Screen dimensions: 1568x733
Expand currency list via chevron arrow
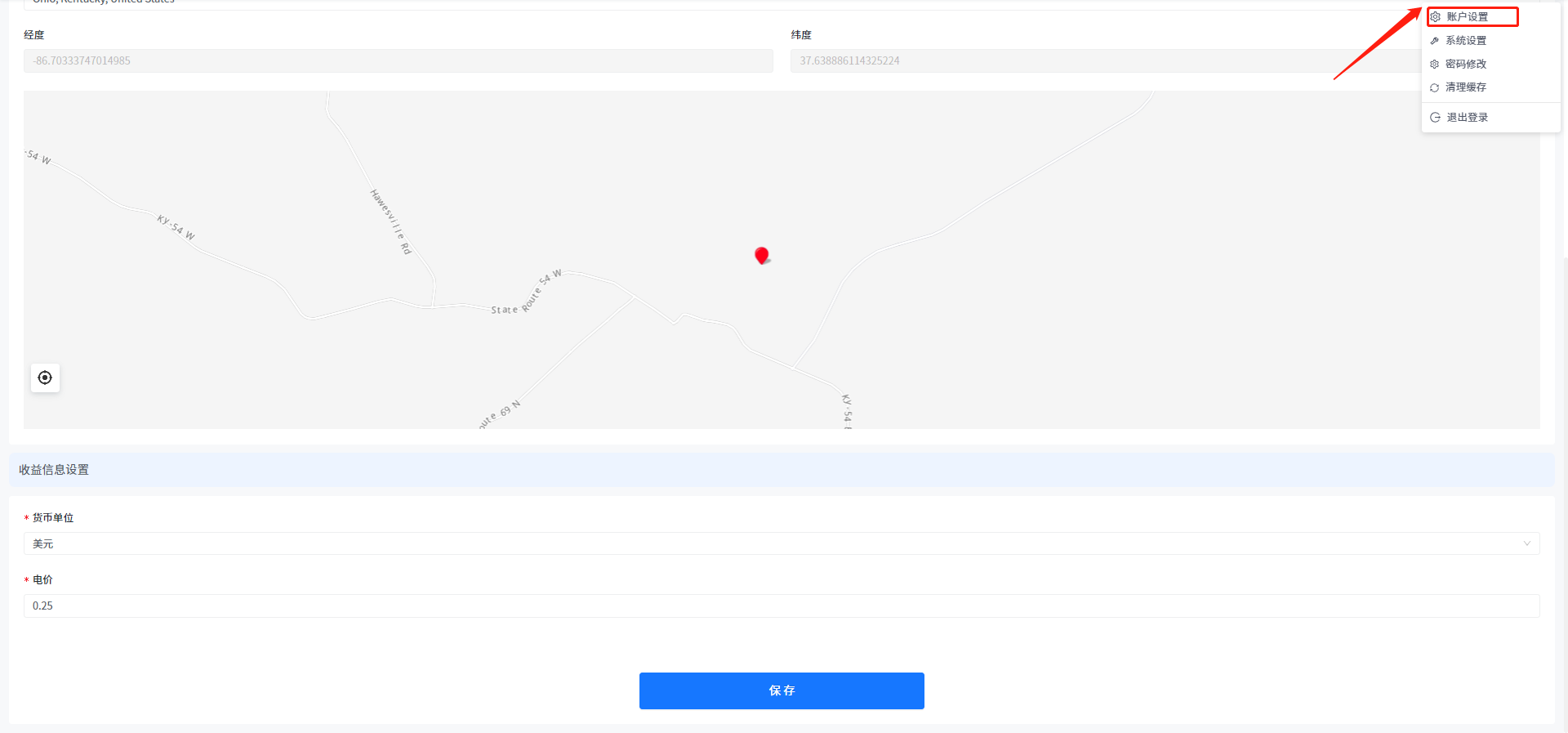click(x=1526, y=543)
